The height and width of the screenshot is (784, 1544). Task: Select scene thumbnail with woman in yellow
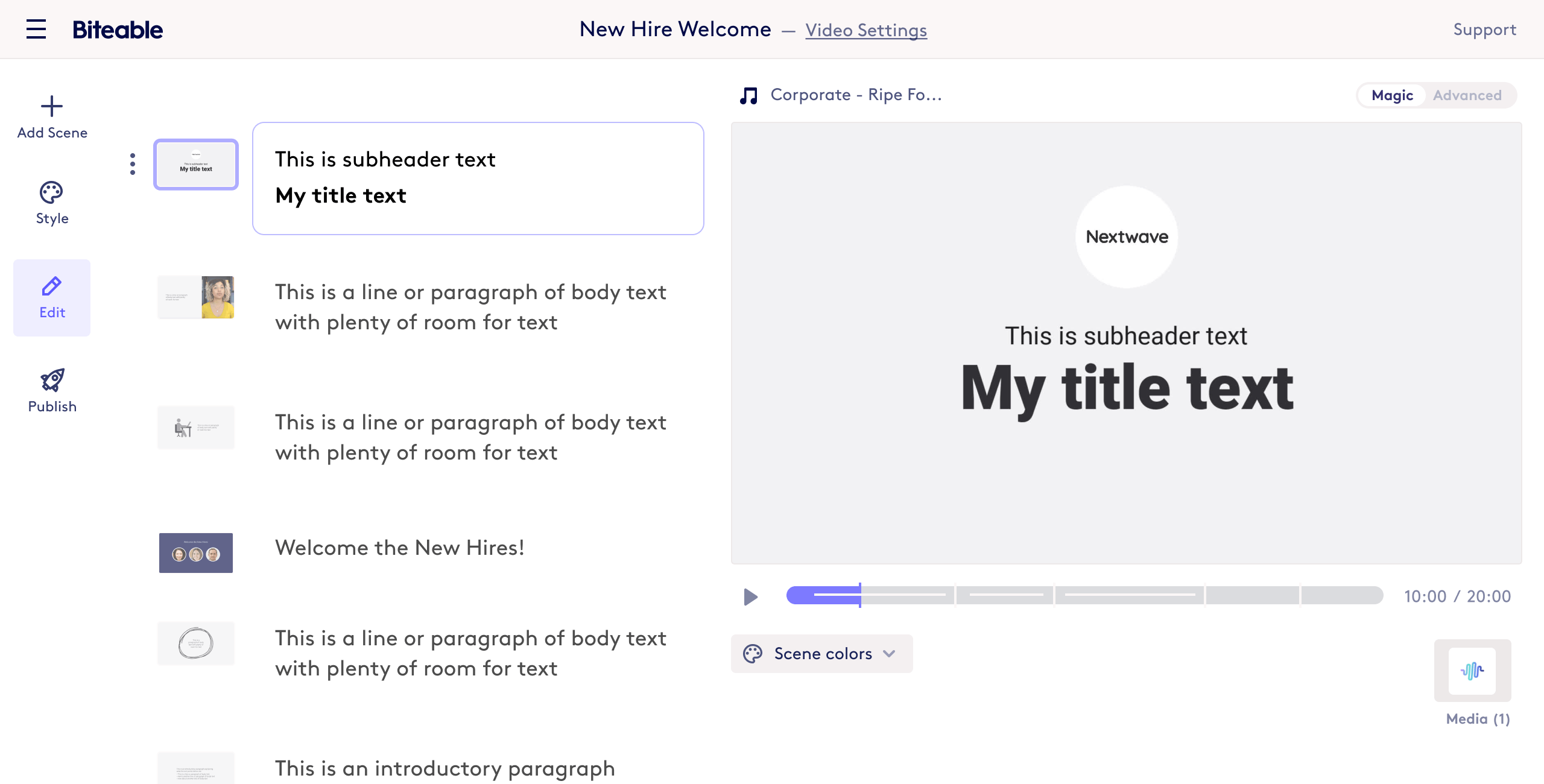[x=196, y=297]
